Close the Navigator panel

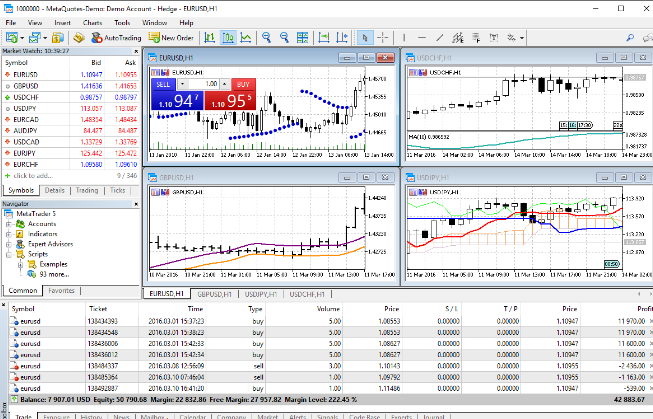138,203
